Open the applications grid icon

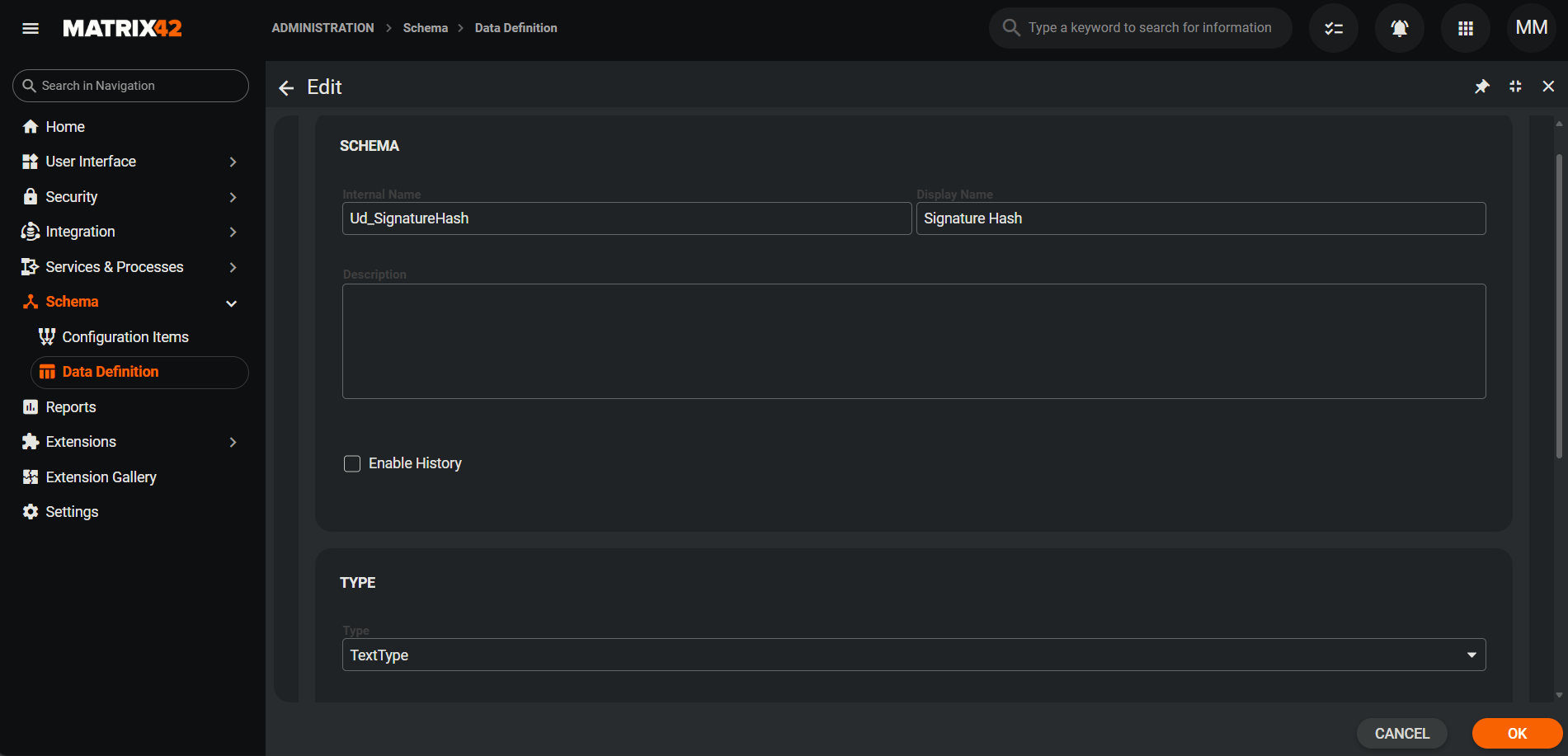tap(1465, 28)
